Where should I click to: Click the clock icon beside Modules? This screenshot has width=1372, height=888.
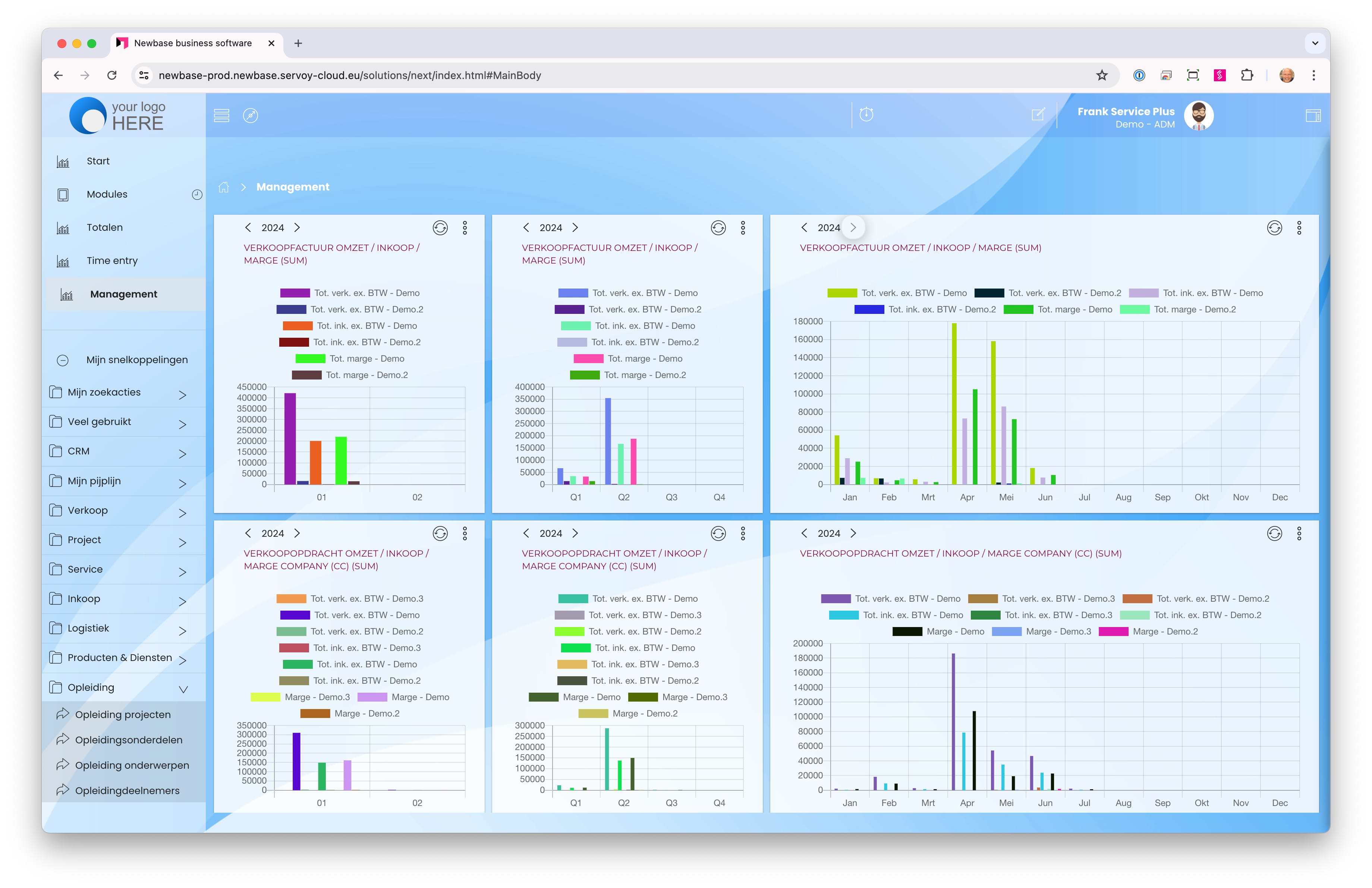pos(196,194)
